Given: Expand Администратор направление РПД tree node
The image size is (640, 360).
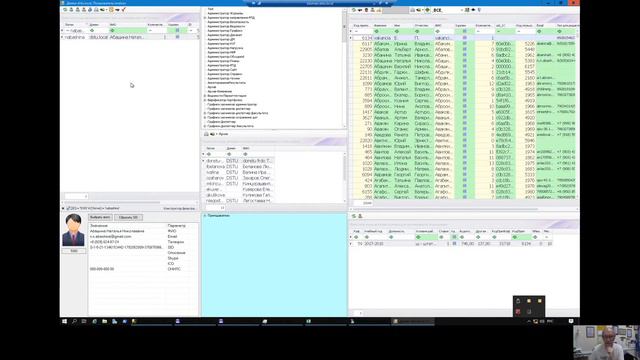Looking at the screenshot, I should (205, 18).
